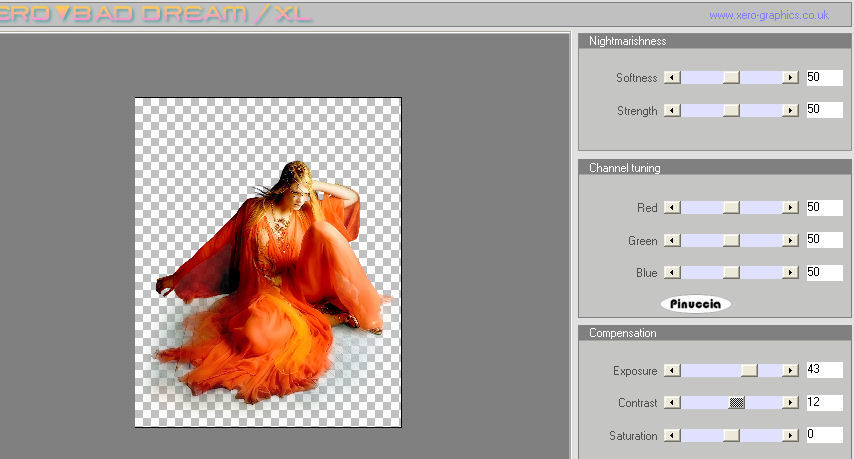Click the Compensation section header
854x459 pixels.
(715, 333)
